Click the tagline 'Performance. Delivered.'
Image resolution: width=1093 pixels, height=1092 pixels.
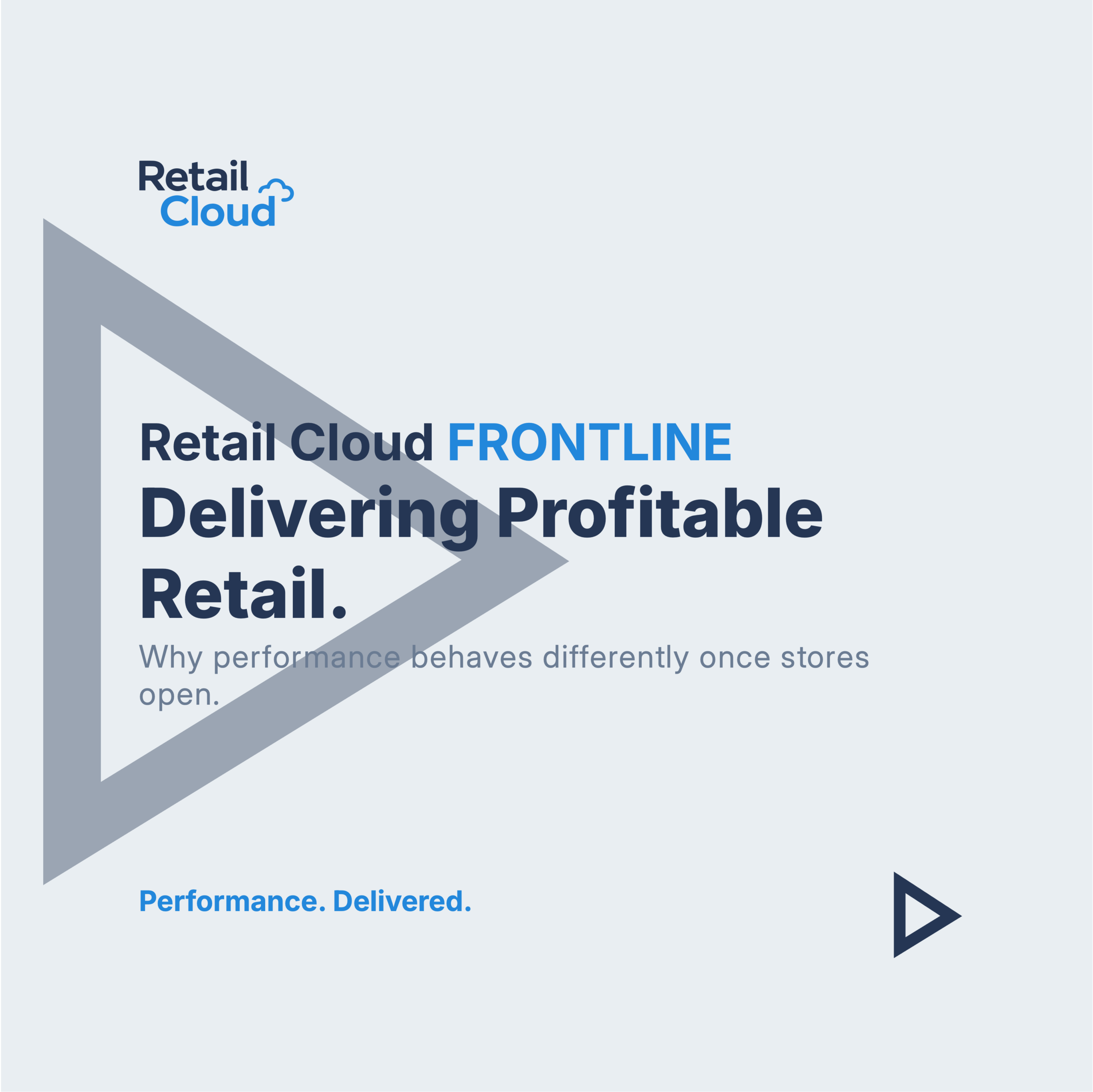[305, 901]
